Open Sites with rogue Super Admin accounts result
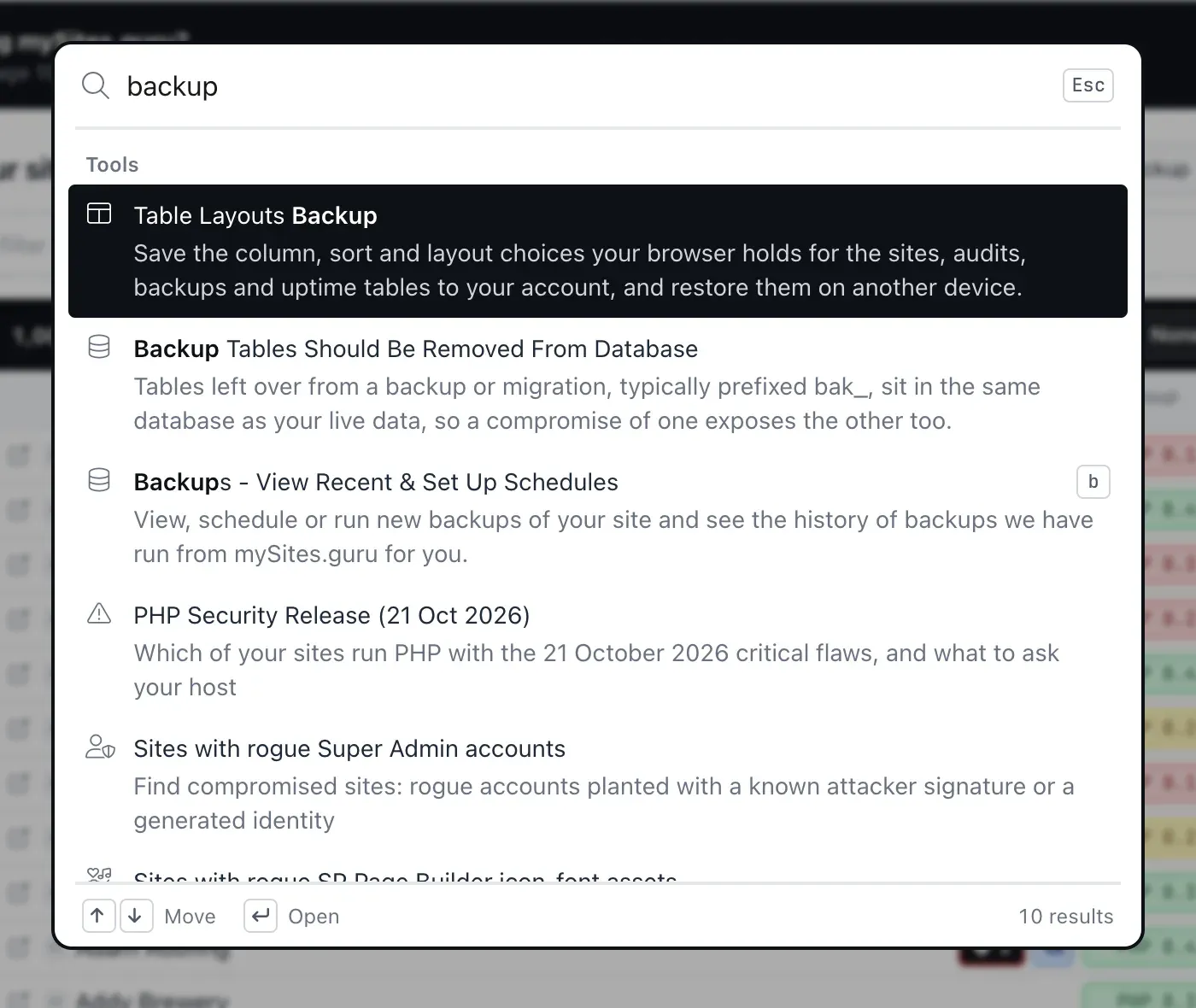 coord(598,784)
